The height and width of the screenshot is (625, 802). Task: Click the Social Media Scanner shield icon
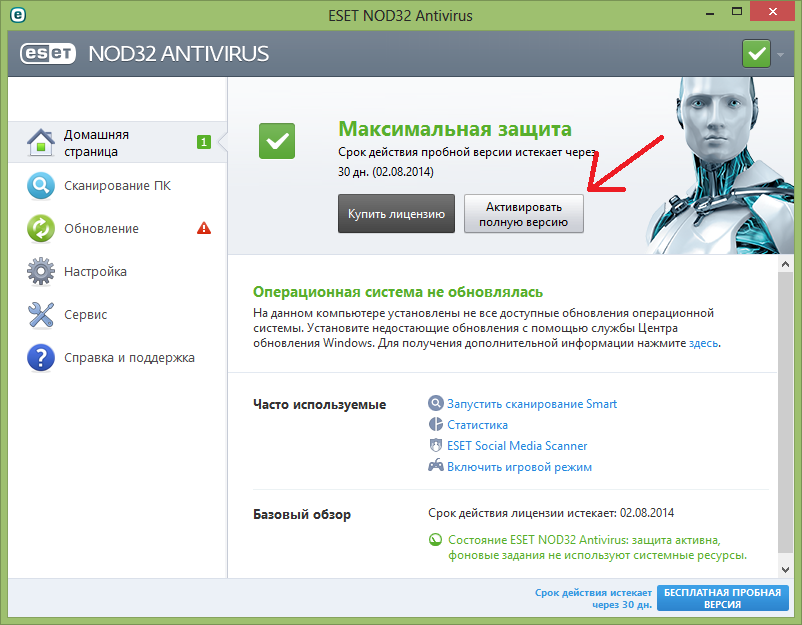[435, 445]
